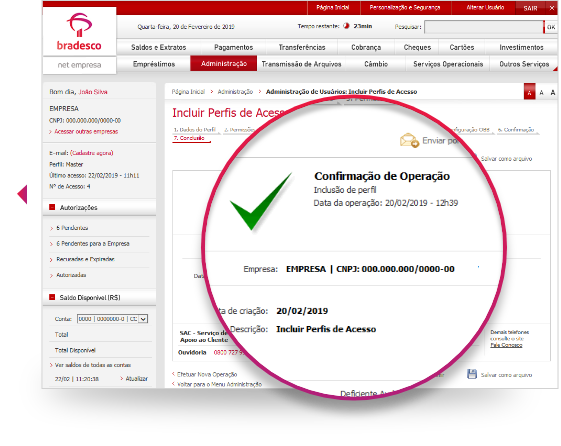Image resolution: width=561 pixels, height=446 pixels.
Task: Click the 'Acessar outras empresas' link
Action: point(86,132)
